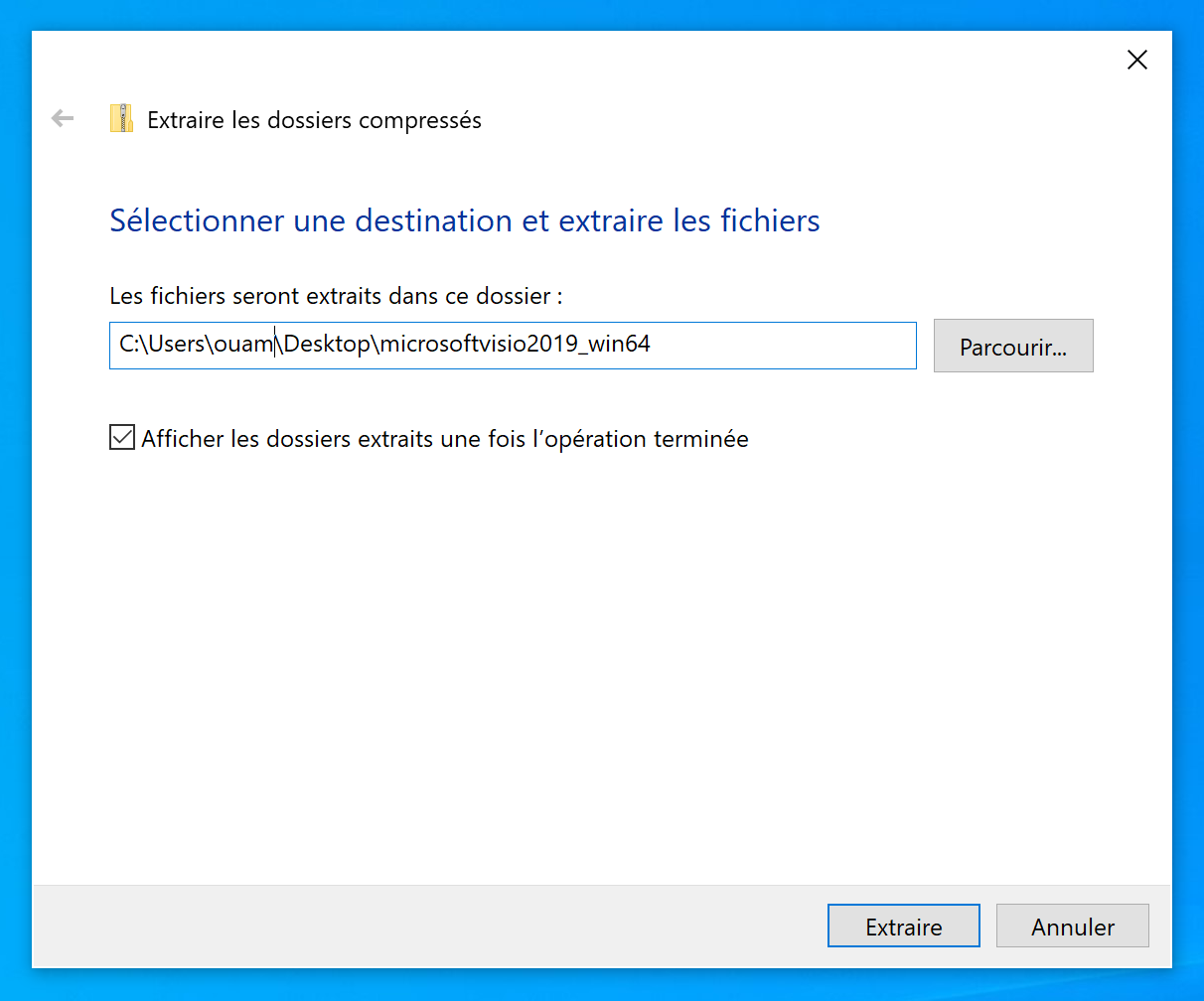Image resolution: width=1204 pixels, height=1001 pixels.
Task: Cancel with the Annuler button
Action: [1072, 927]
